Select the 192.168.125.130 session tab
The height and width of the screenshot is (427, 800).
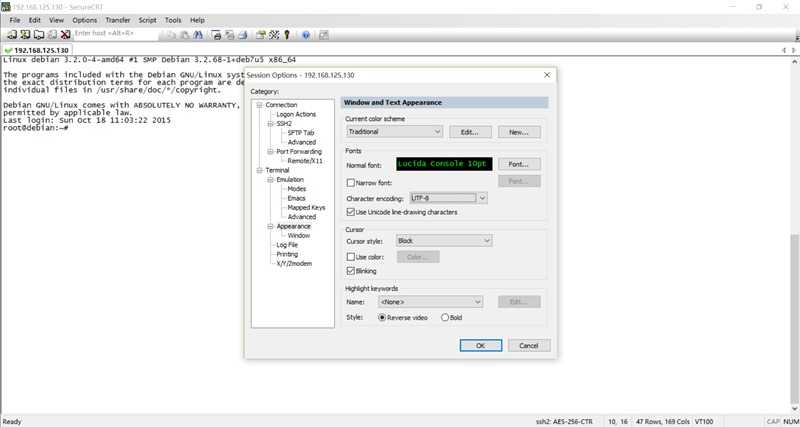click(37, 51)
